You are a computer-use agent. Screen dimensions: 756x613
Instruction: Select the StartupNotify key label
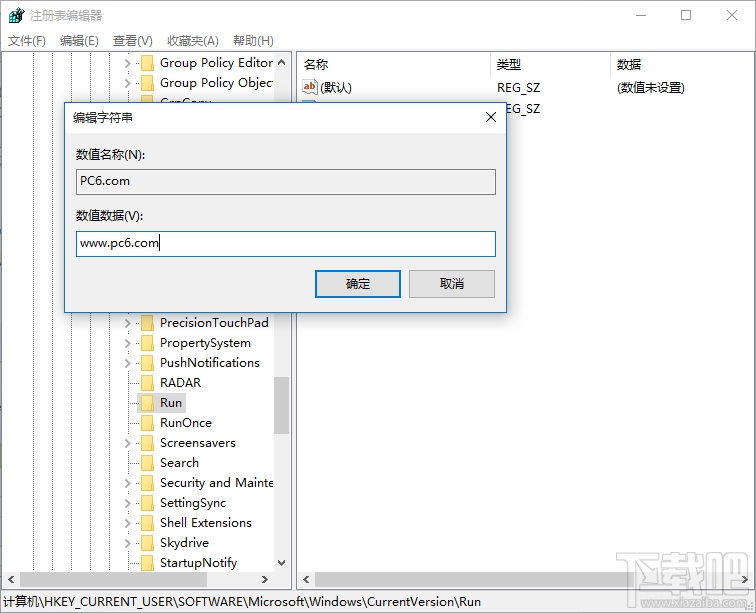(x=199, y=563)
